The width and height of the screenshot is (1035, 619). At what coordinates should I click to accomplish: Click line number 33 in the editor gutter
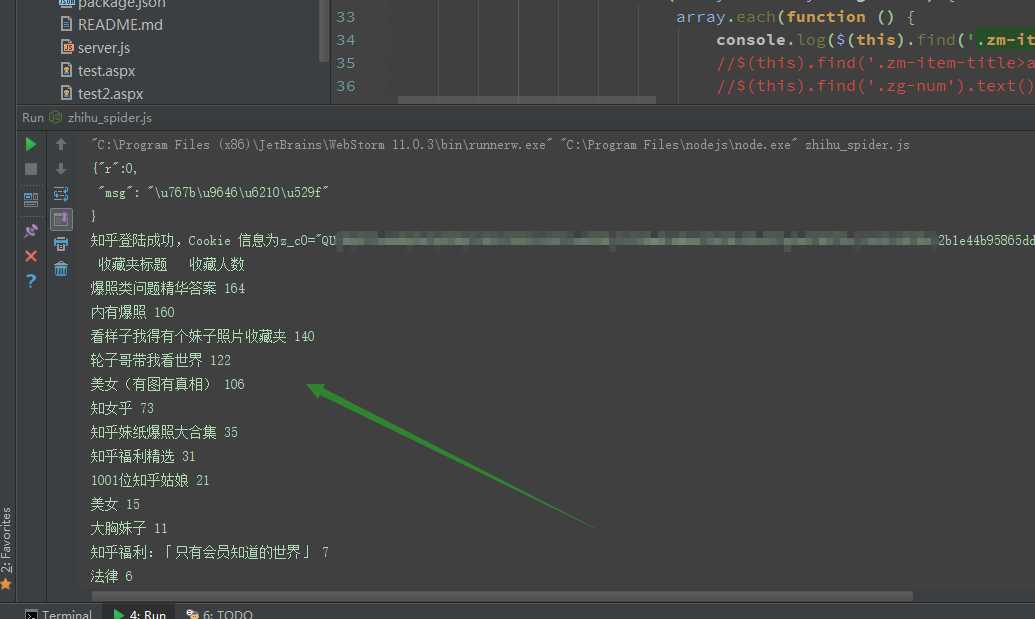[345, 17]
